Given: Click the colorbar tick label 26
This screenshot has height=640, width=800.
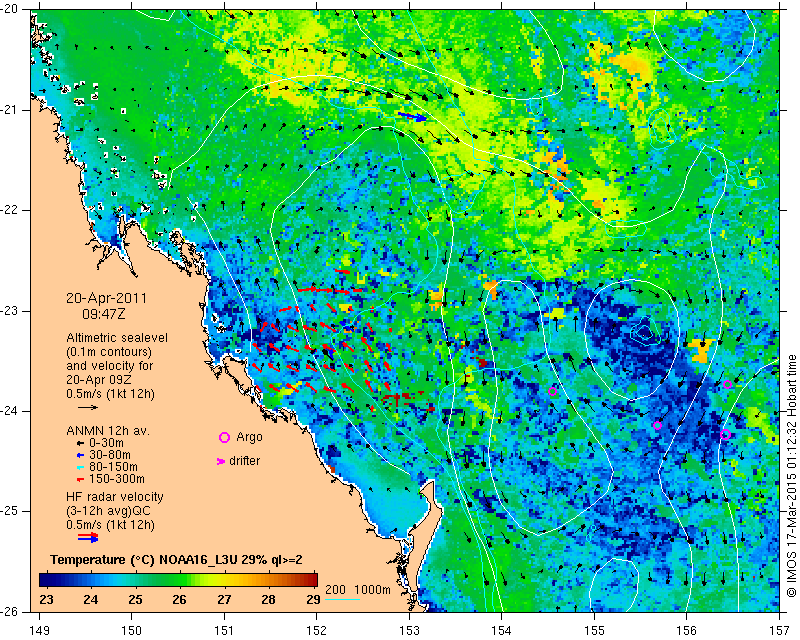Looking at the screenshot, I should pos(179,599).
